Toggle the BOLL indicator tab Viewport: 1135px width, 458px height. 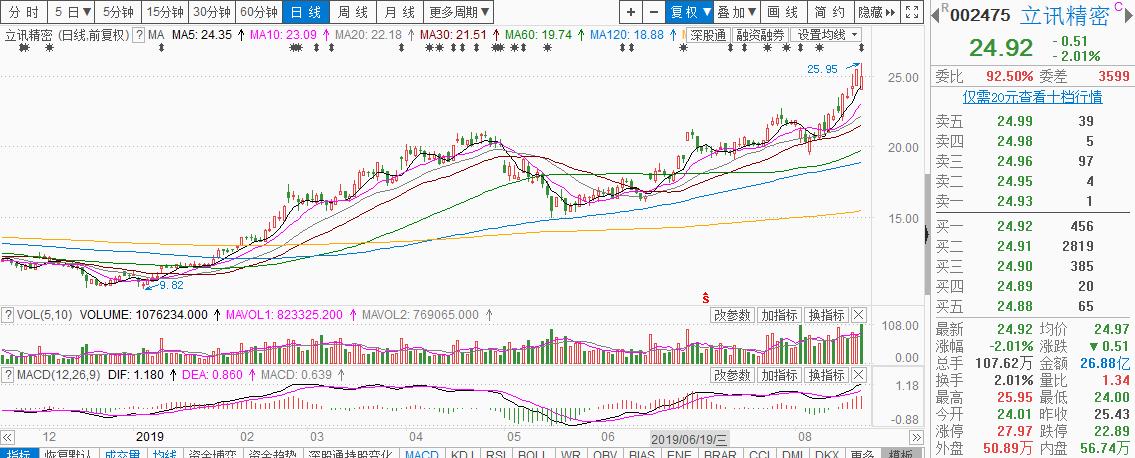click(x=533, y=453)
